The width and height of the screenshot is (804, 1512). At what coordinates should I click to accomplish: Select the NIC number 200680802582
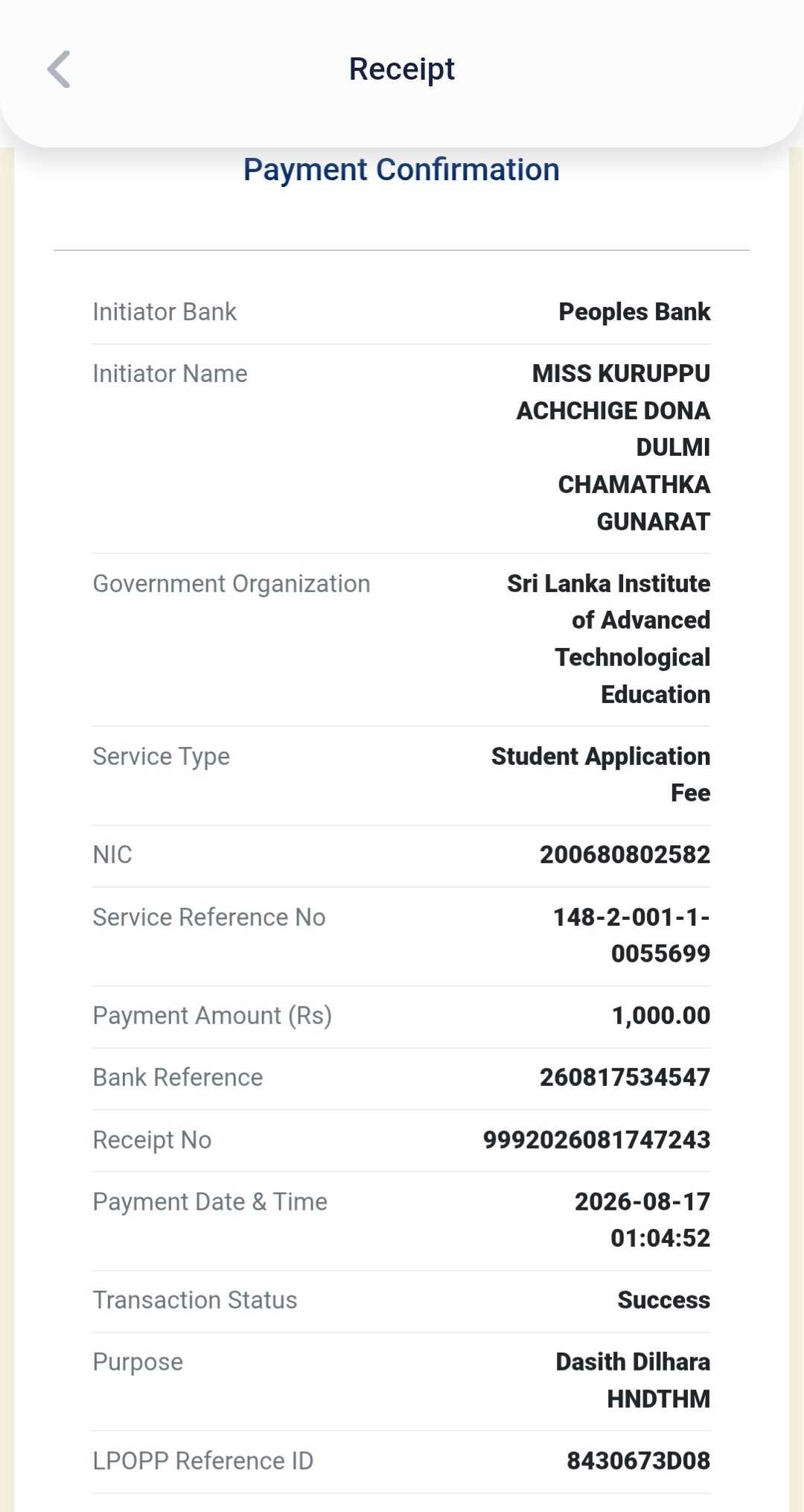[625, 855]
